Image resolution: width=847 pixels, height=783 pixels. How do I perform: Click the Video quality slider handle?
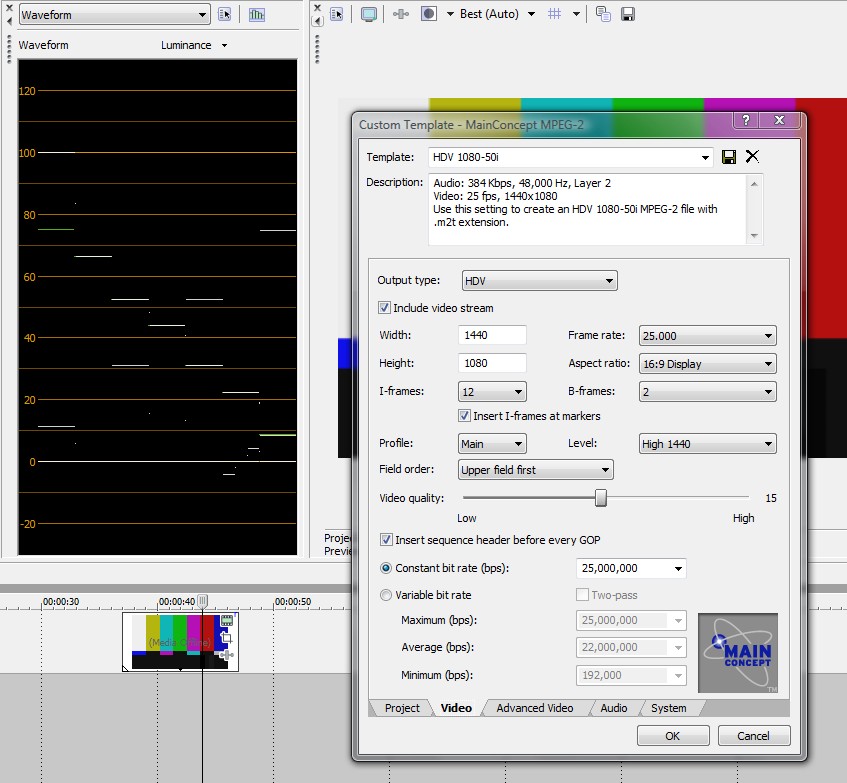(601, 498)
